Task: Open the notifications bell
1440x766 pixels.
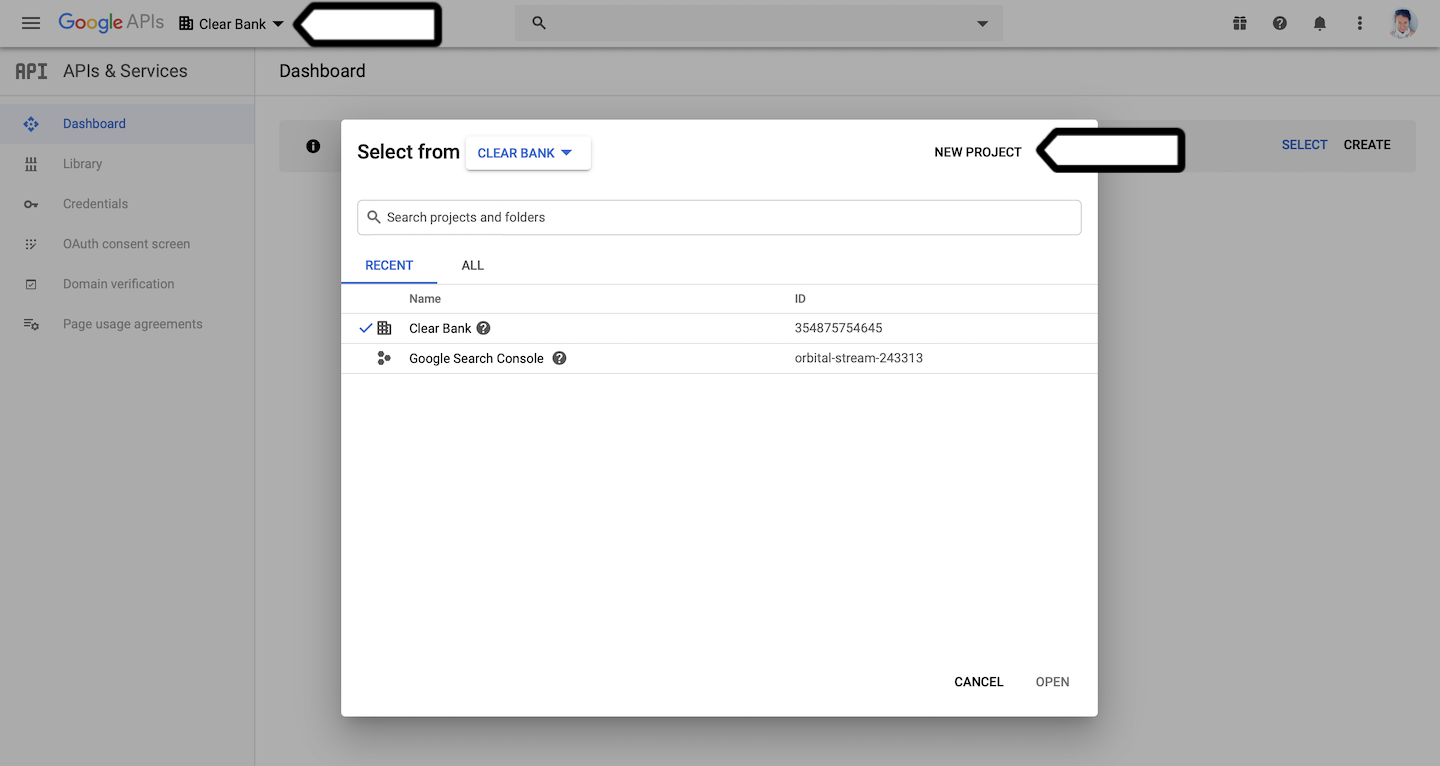Action: [x=1320, y=23]
